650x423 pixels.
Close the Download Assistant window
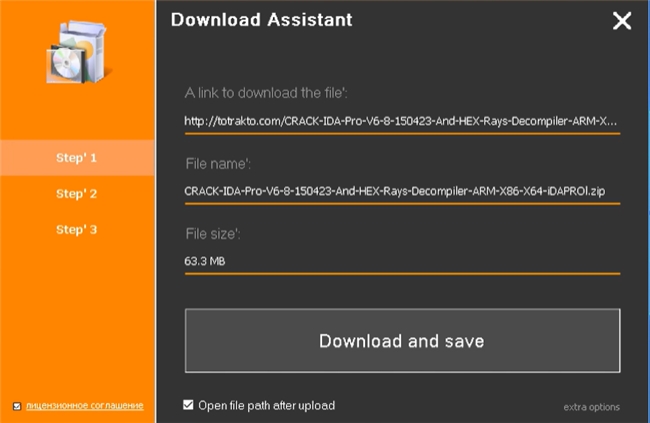pyautogui.click(x=622, y=21)
